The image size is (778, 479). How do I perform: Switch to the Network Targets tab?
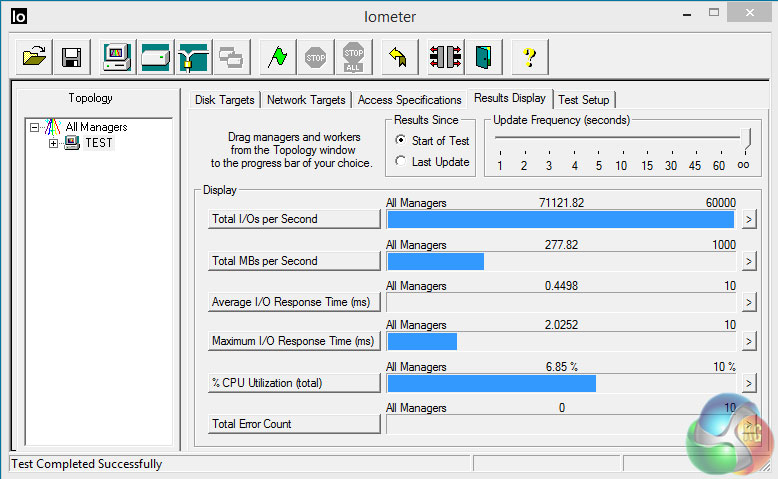coord(306,100)
